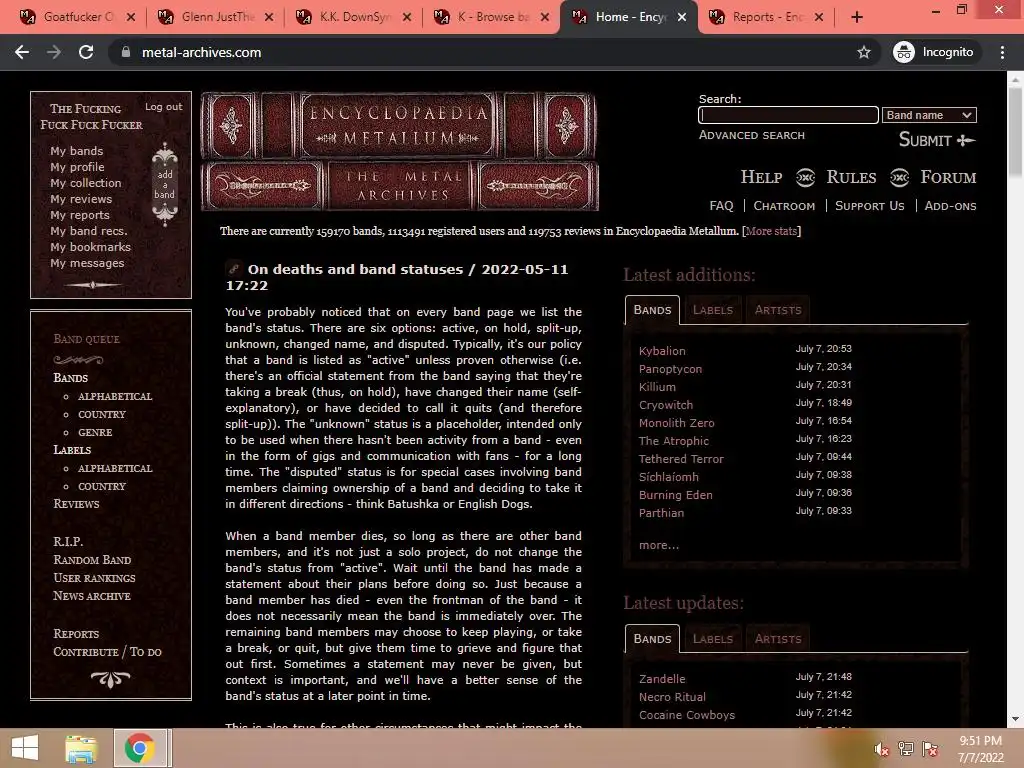
Task: Open the Random Band link
Action: pos(92,560)
